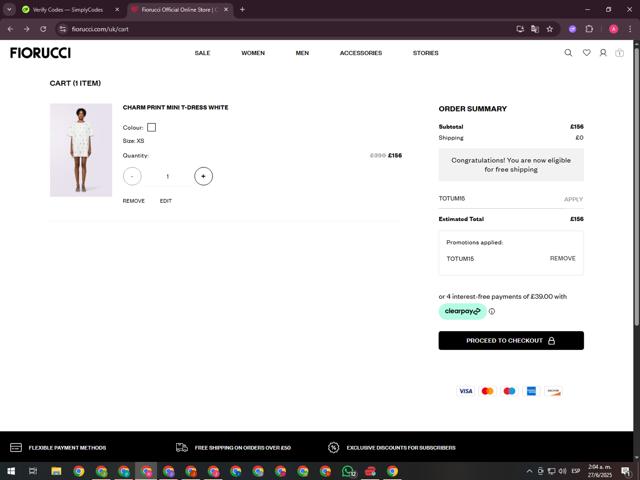Expand the tab search dropdown arrow
The width and height of the screenshot is (640, 480).
coord(9,9)
